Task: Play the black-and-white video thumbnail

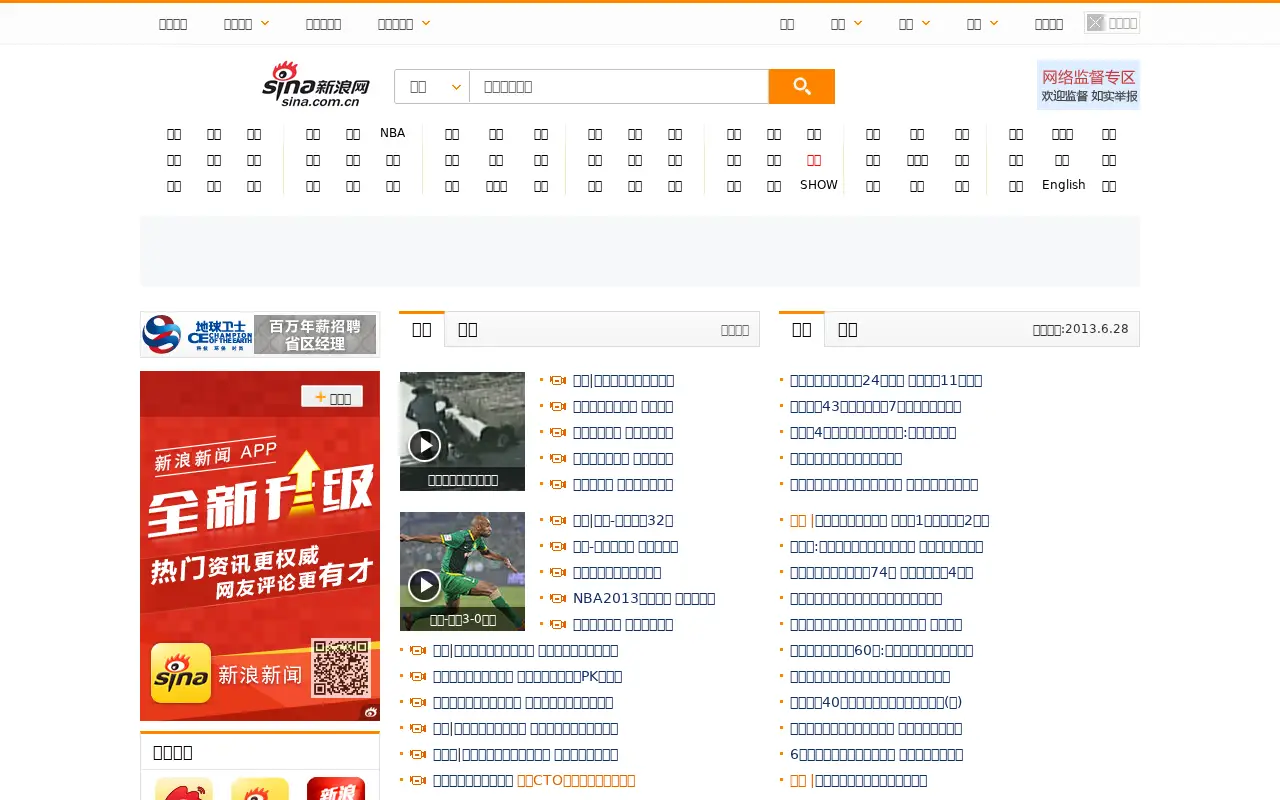Action: [462, 431]
